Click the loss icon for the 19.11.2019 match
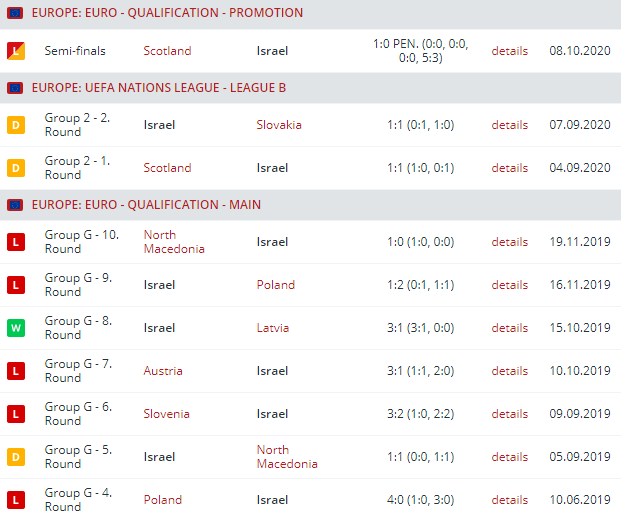The image size is (625, 517). coord(15,242)
